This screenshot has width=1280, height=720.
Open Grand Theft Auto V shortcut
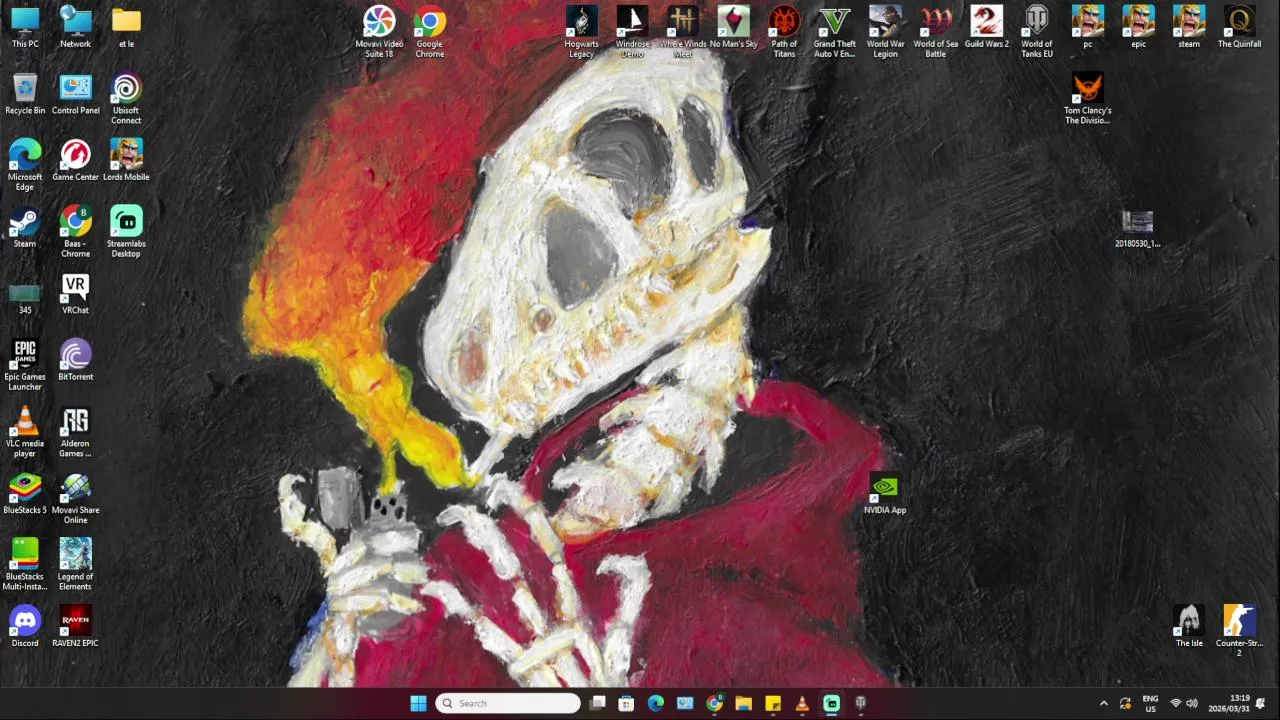[x=834, y=32]
